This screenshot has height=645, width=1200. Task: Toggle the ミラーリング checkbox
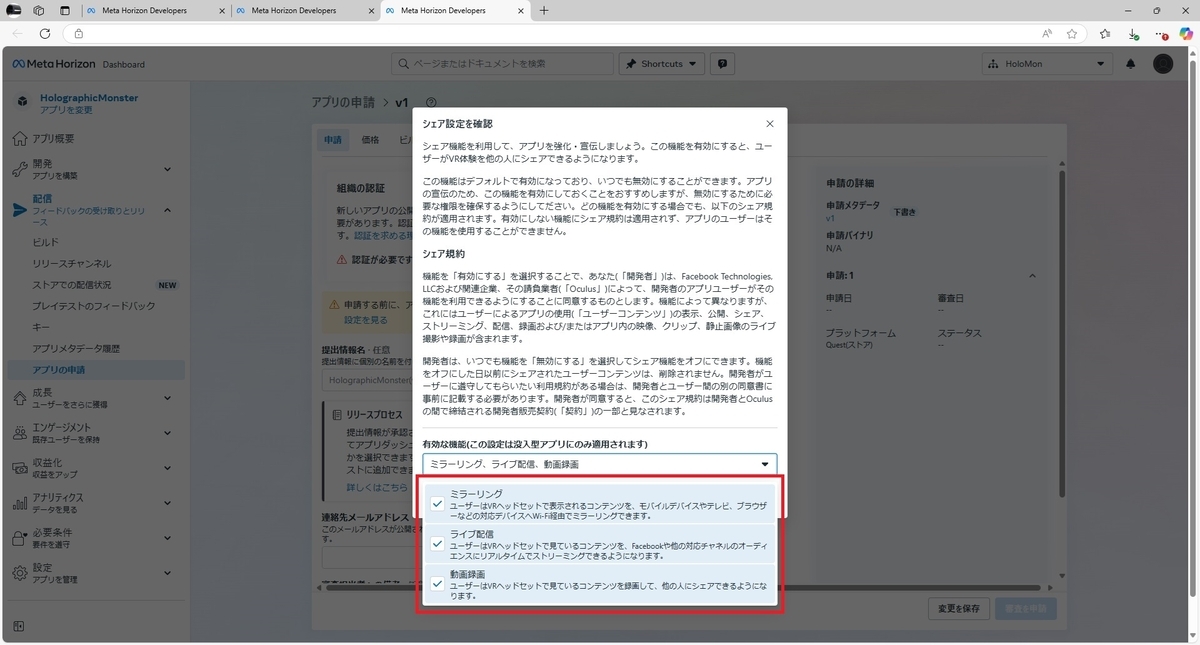437,504
